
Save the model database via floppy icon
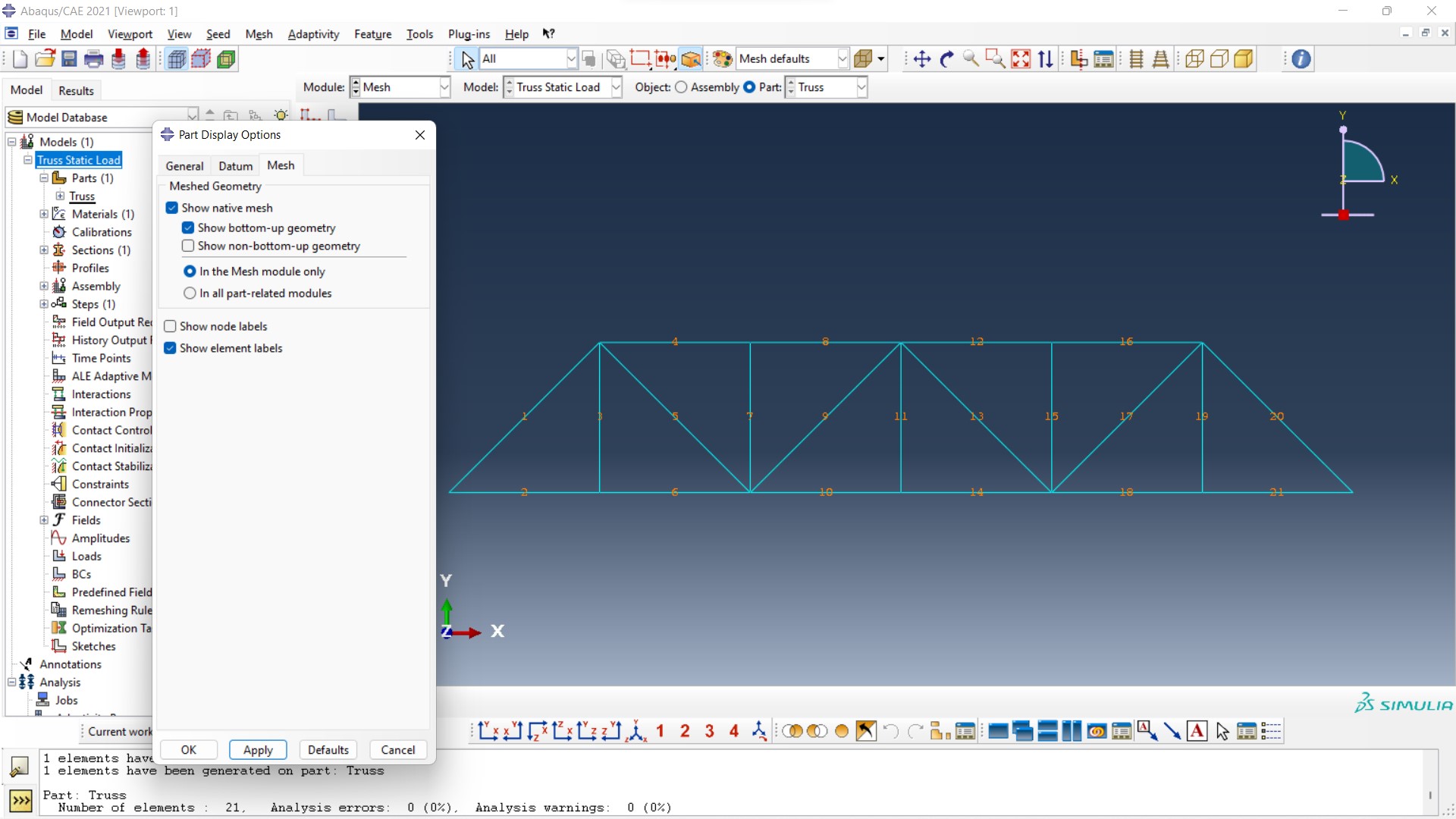point(69,59)
